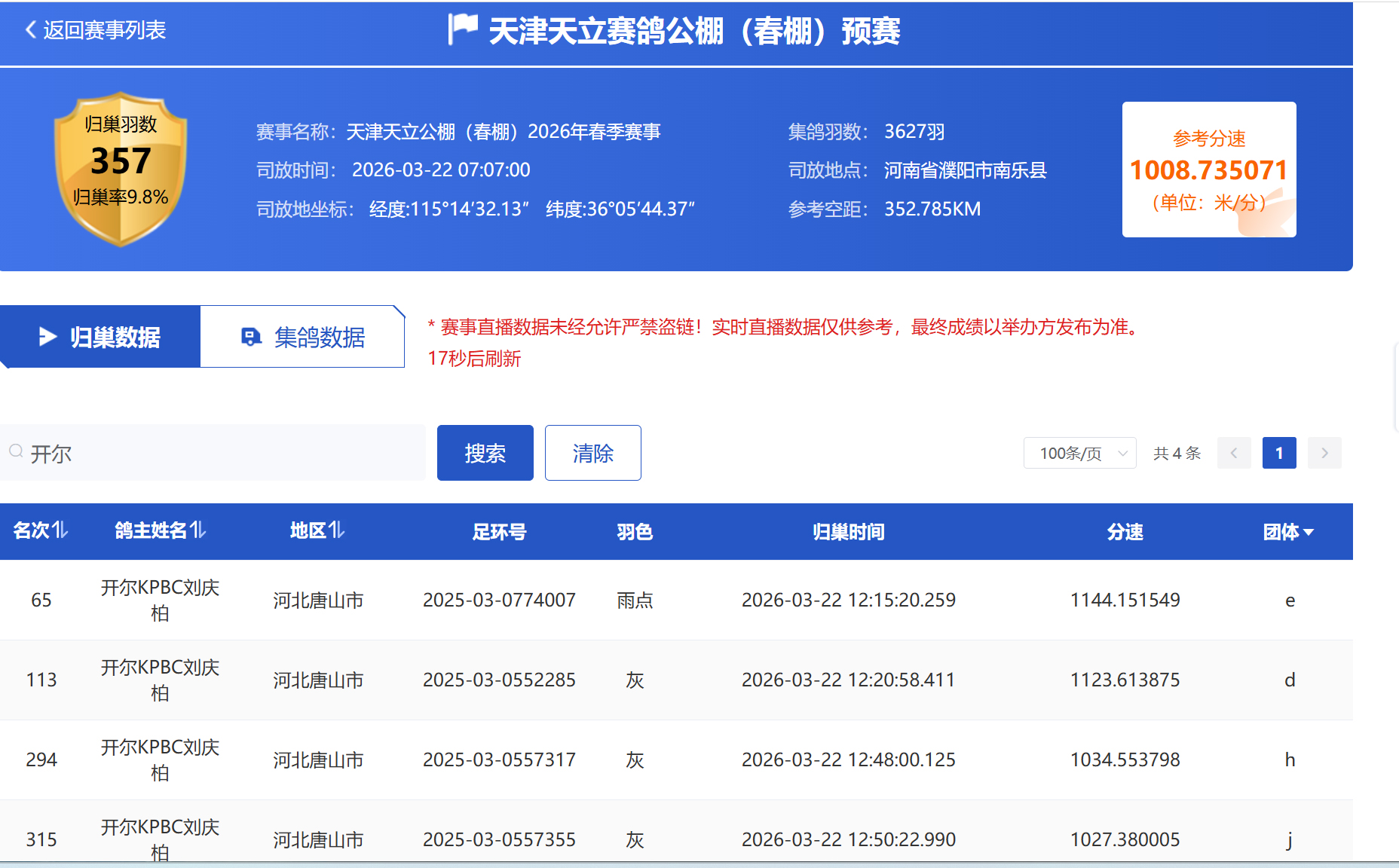Click the back chevron to return to event list
This screenshot has height=868, width=1399.
31,30
